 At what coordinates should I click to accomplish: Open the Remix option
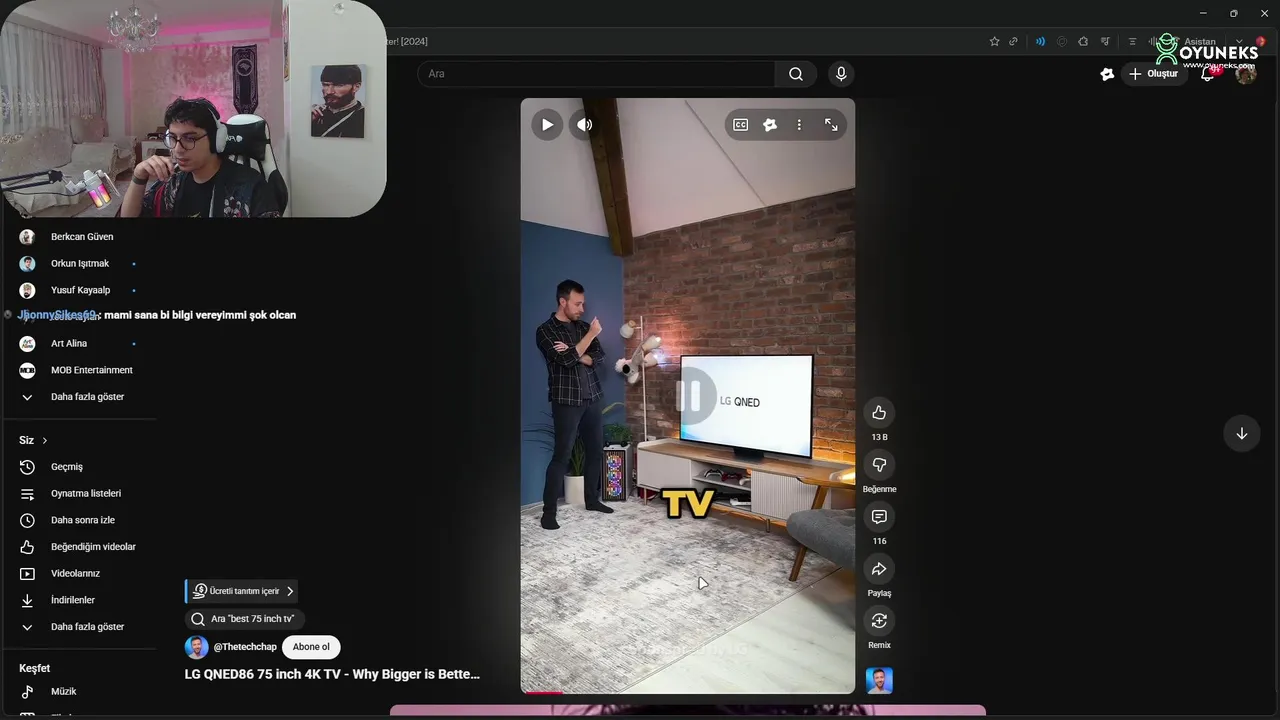(879, 620)
